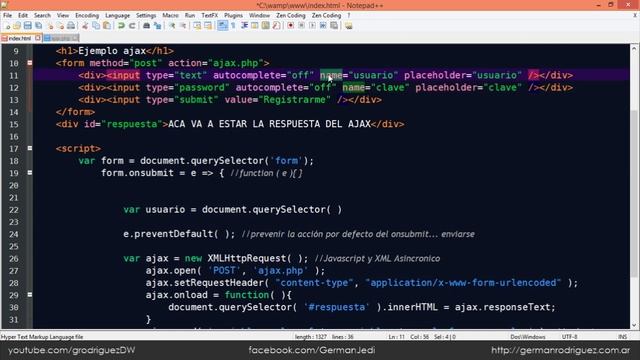Toggle INS insert mode in status bar
Viewport: 640px width, 360px height.
point(622,337)
